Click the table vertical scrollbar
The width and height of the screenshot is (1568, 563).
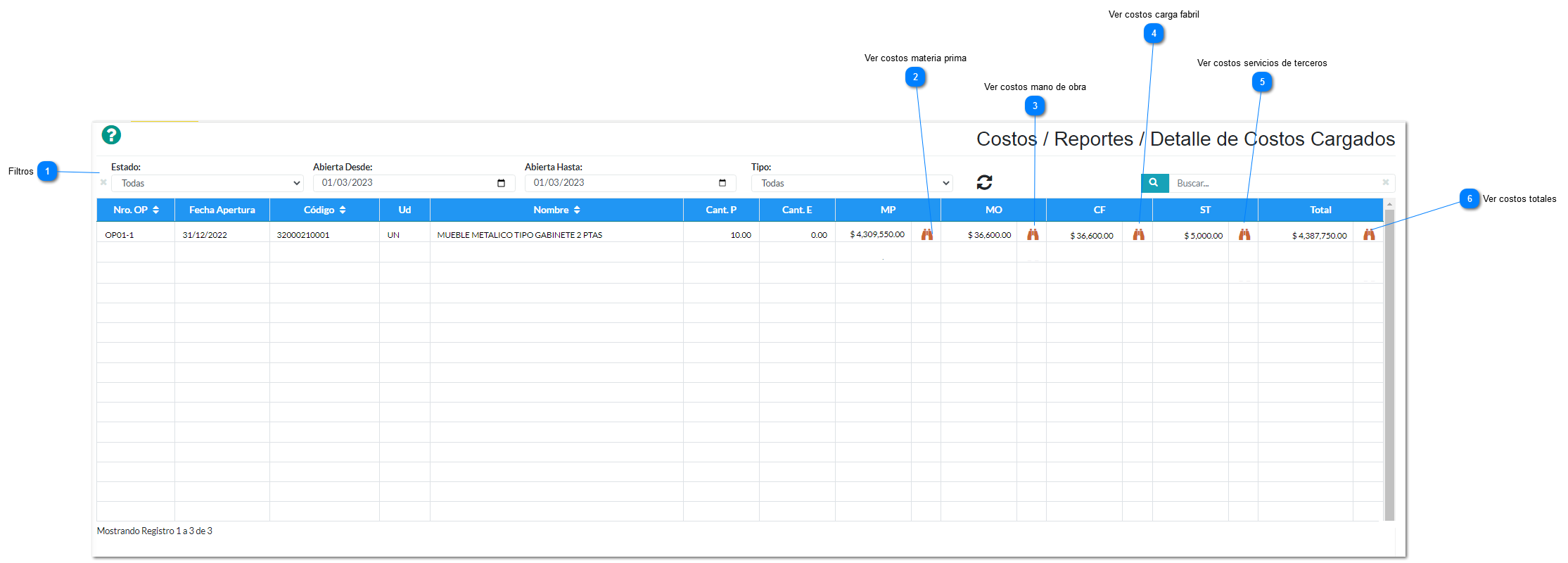[1389, 365]
